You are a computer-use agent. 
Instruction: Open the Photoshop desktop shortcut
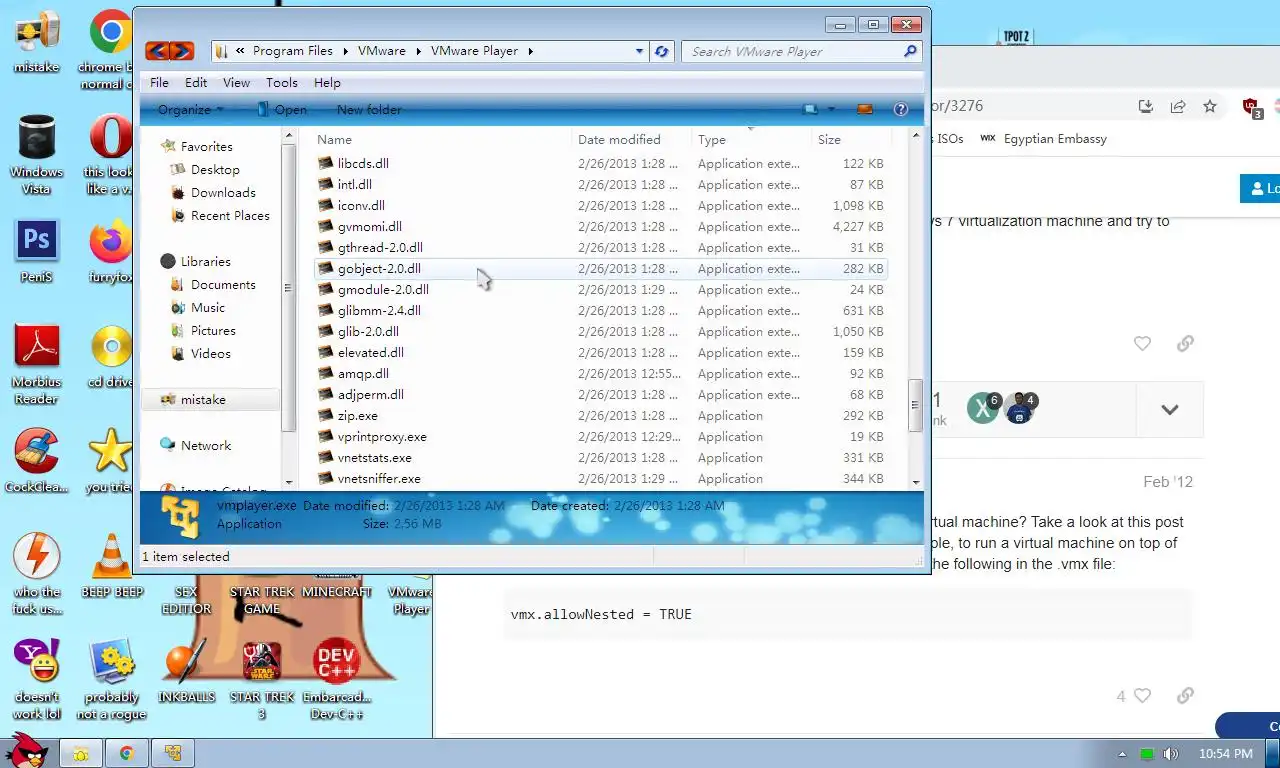36,252
